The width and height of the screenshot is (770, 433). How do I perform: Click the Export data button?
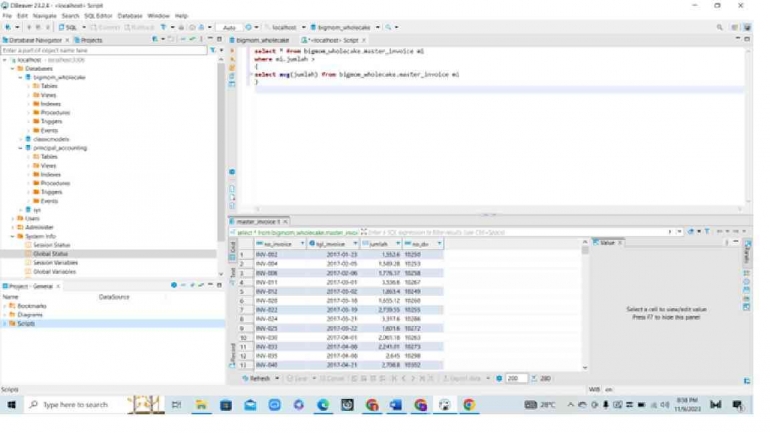click(x=463, y=379)
